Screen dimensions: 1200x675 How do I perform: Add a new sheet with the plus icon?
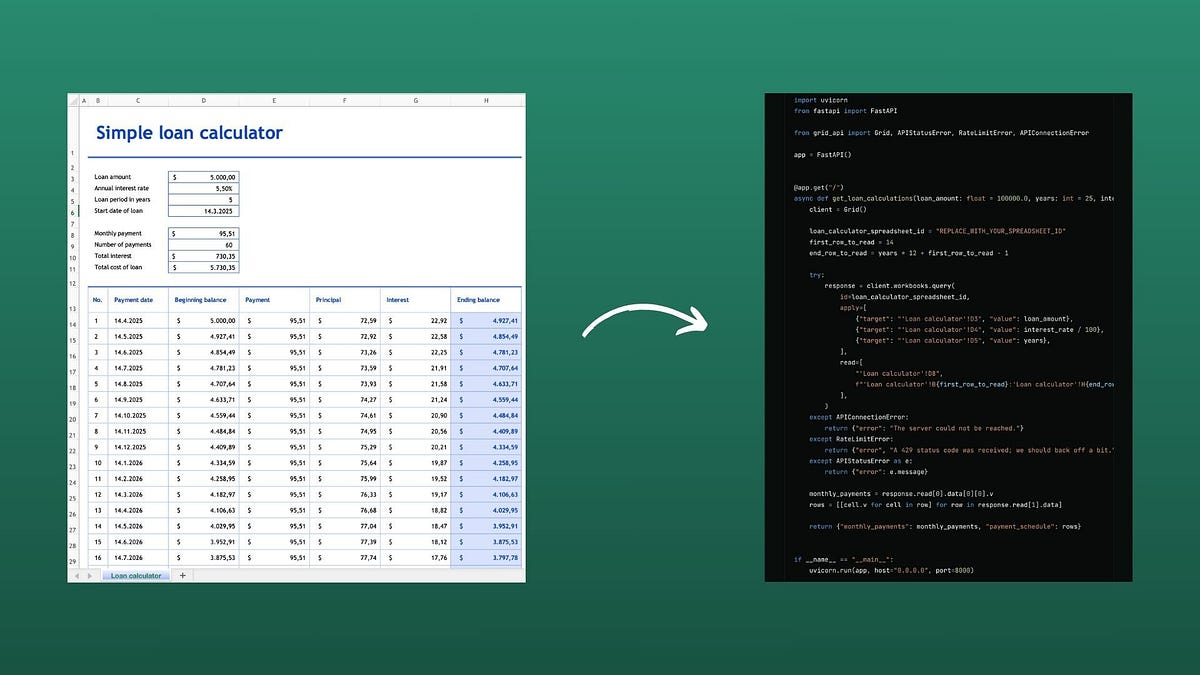pos(183,575)
